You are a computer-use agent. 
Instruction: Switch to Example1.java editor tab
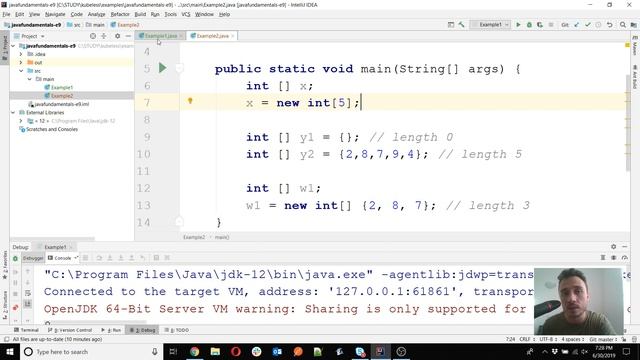click(x=161, y=36)
